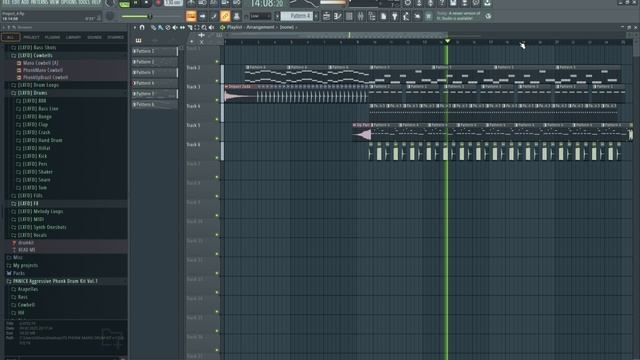This screenshot has height=360, width=640.
Task: Toggle the auto scroll arrow button
Action: coord(202,16)
